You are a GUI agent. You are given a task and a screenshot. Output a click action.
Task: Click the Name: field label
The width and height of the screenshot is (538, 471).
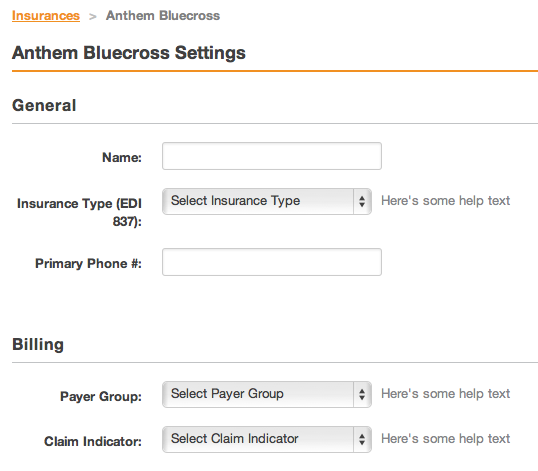122,157
